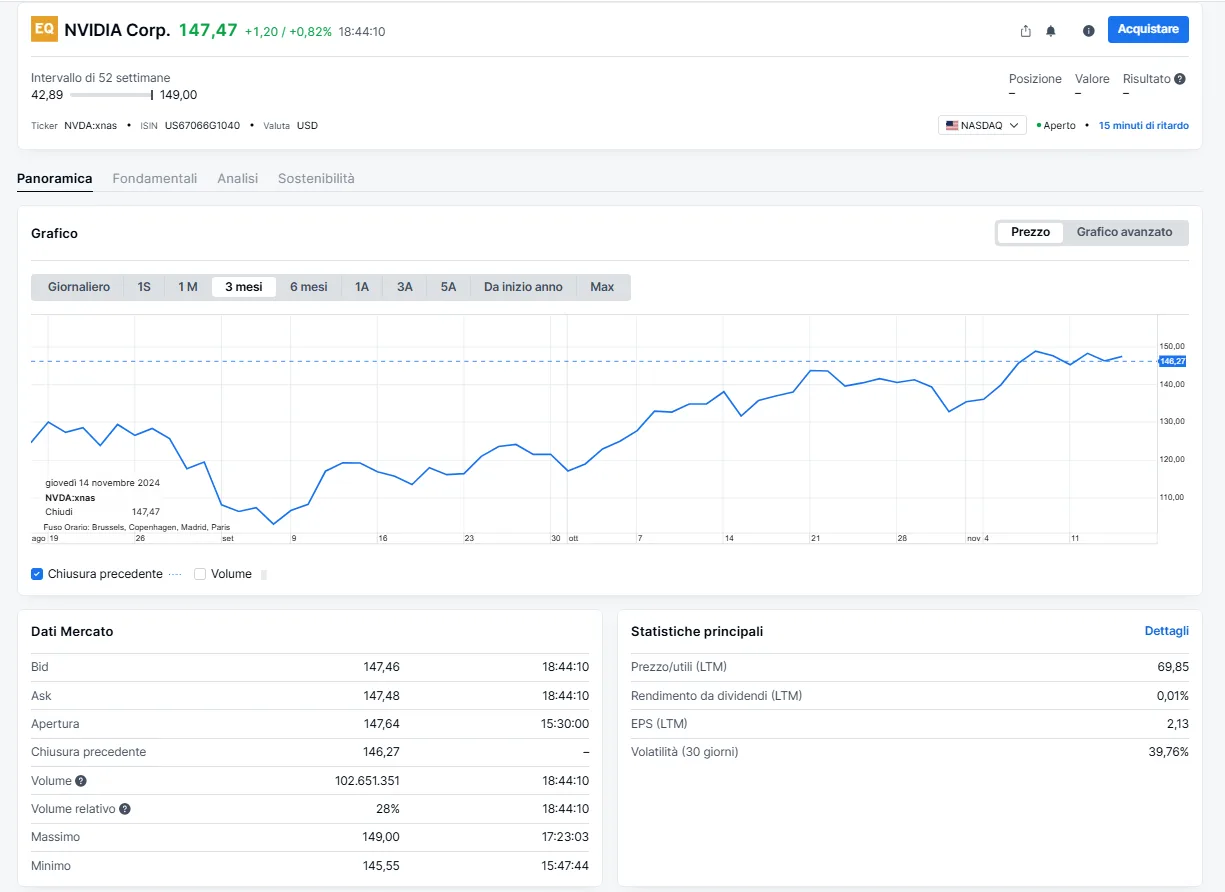Enable the Volume checkbox
This screenshot has height=892, width=1225.
[200, 574]
